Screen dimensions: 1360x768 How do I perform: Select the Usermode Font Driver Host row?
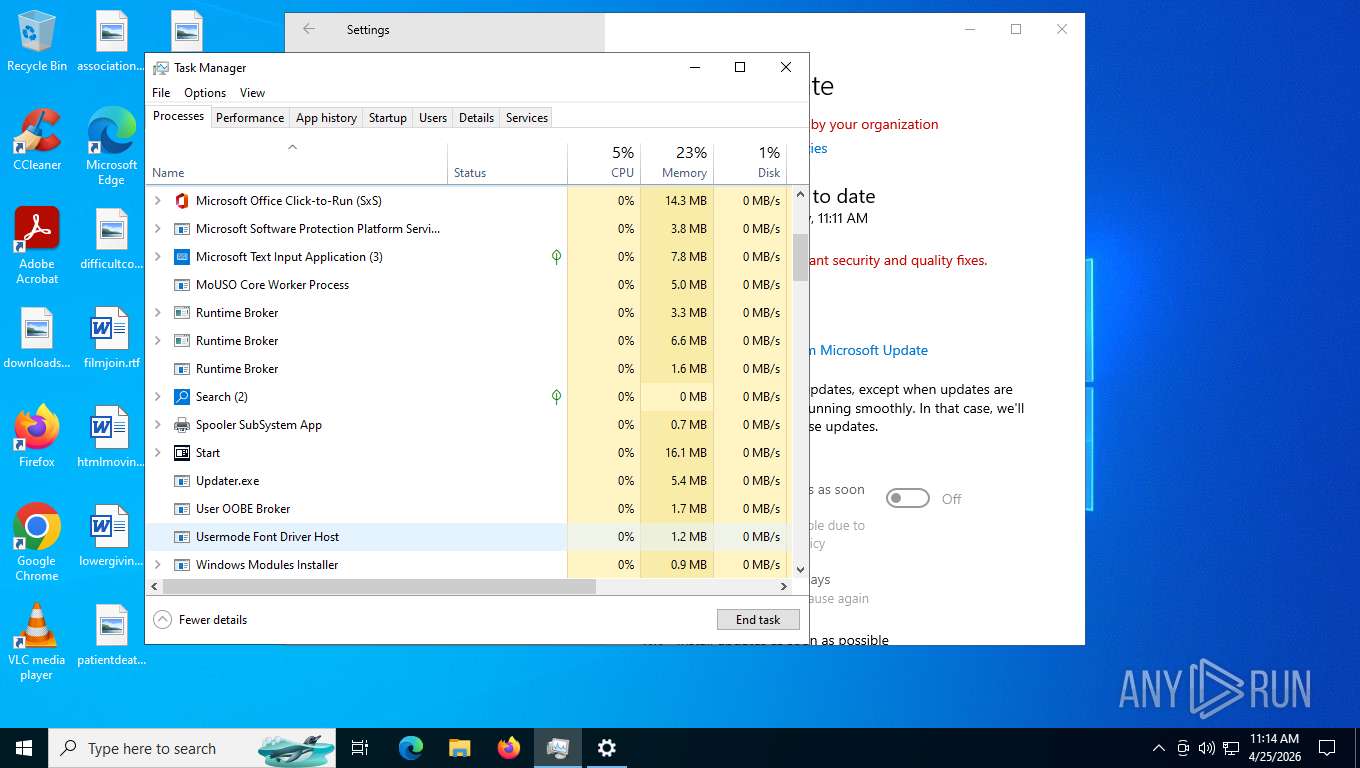(x=469, y=537)
